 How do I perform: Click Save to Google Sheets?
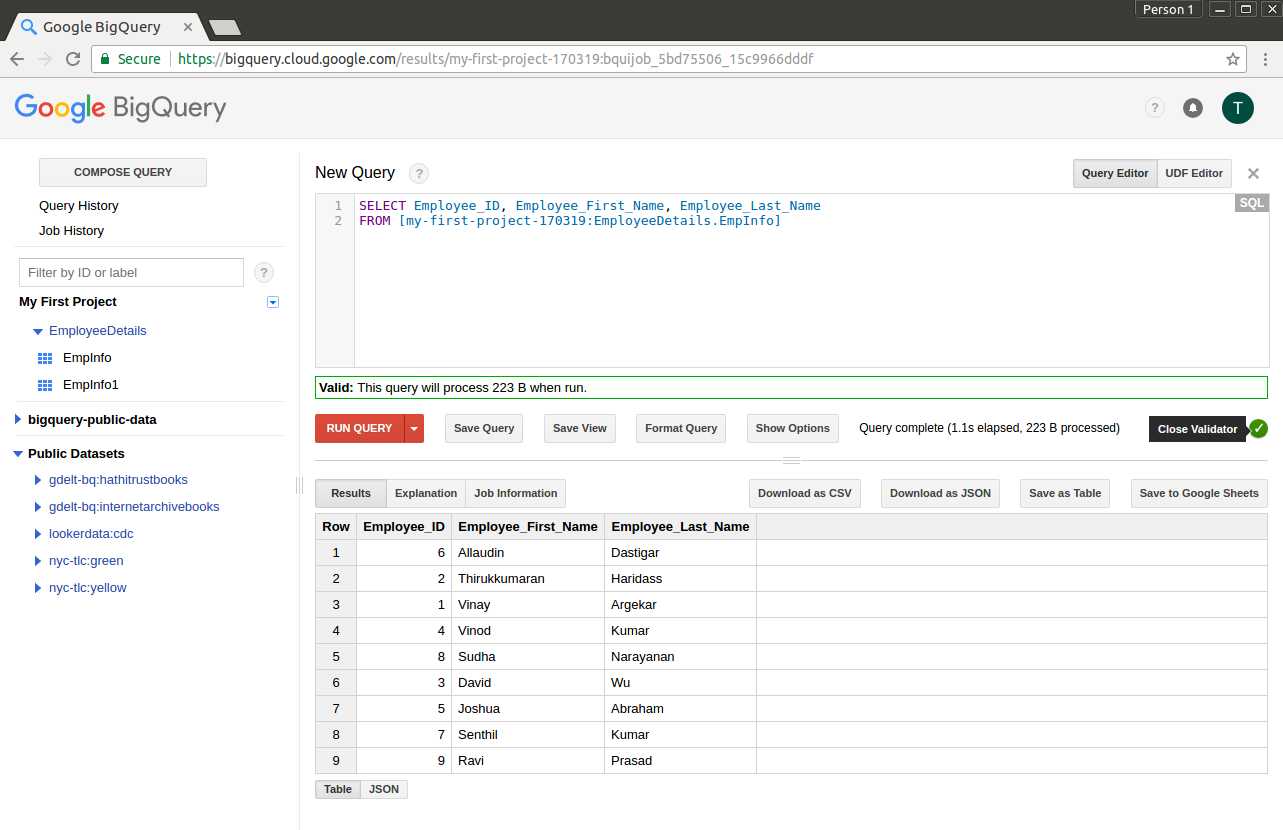click(1199, 493)
